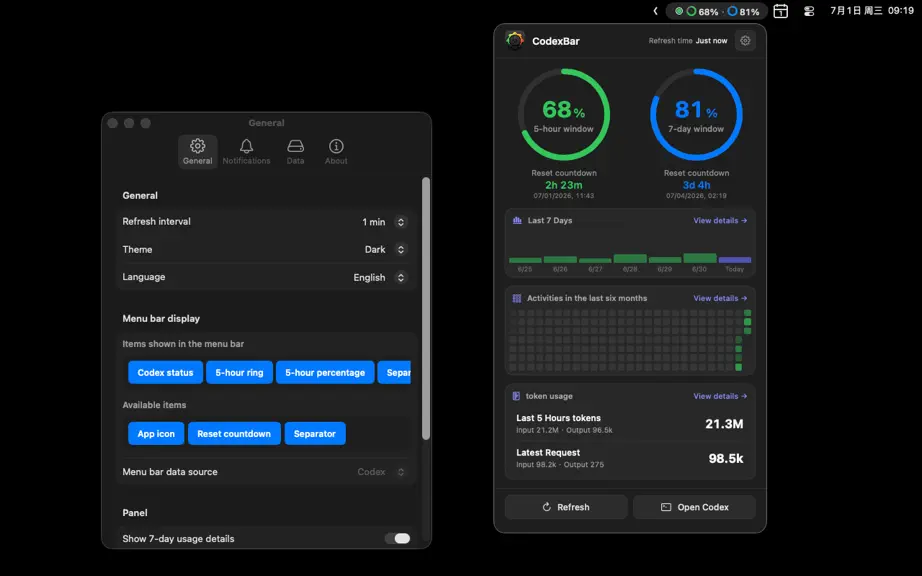Click the 68% 5-hour window ring
922x576 pixels.
coord(564,115)
